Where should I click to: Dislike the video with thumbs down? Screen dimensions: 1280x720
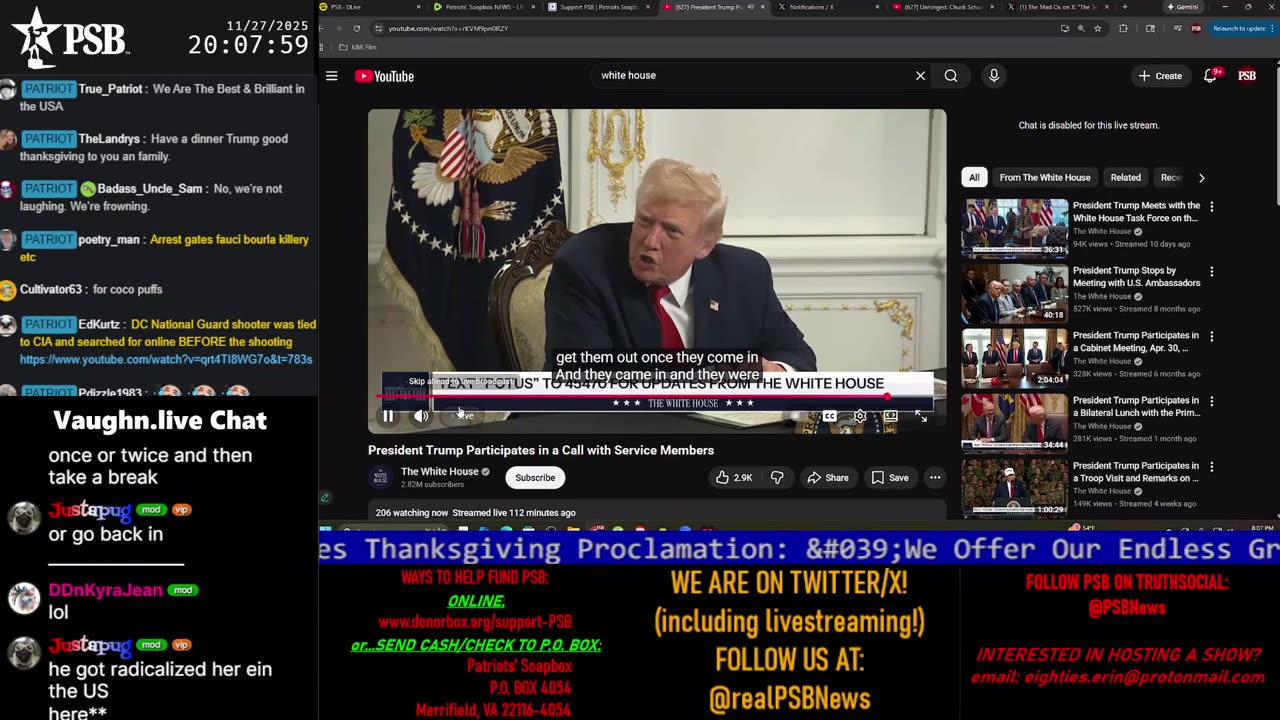tap(777, 478)
